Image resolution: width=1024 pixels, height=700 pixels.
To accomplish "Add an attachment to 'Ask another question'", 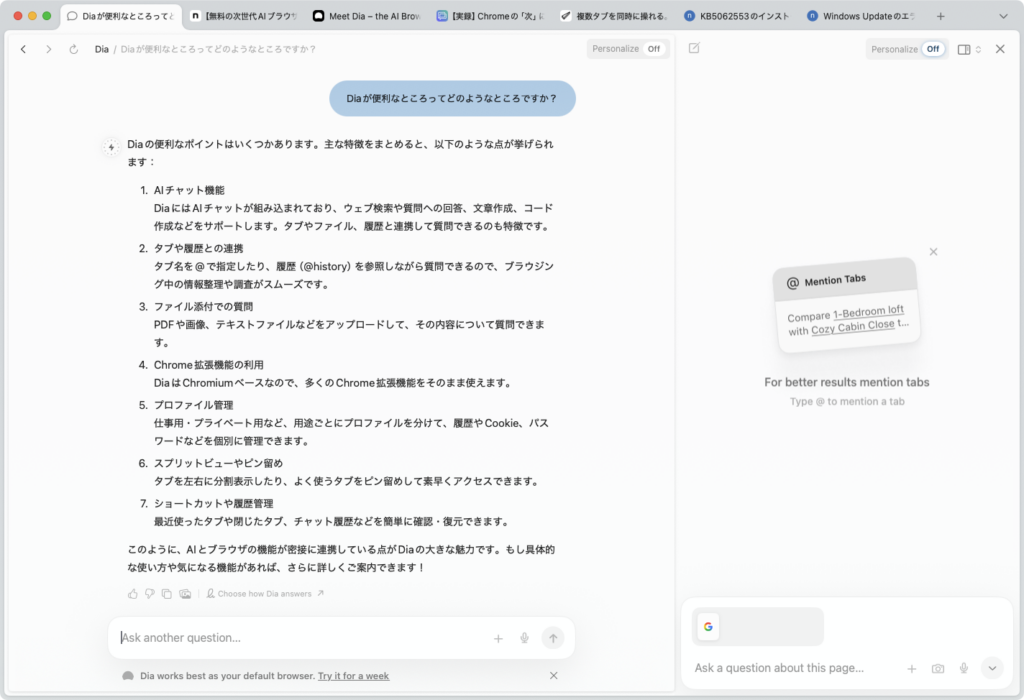I will pyautogui.click(x=498, y=639).
